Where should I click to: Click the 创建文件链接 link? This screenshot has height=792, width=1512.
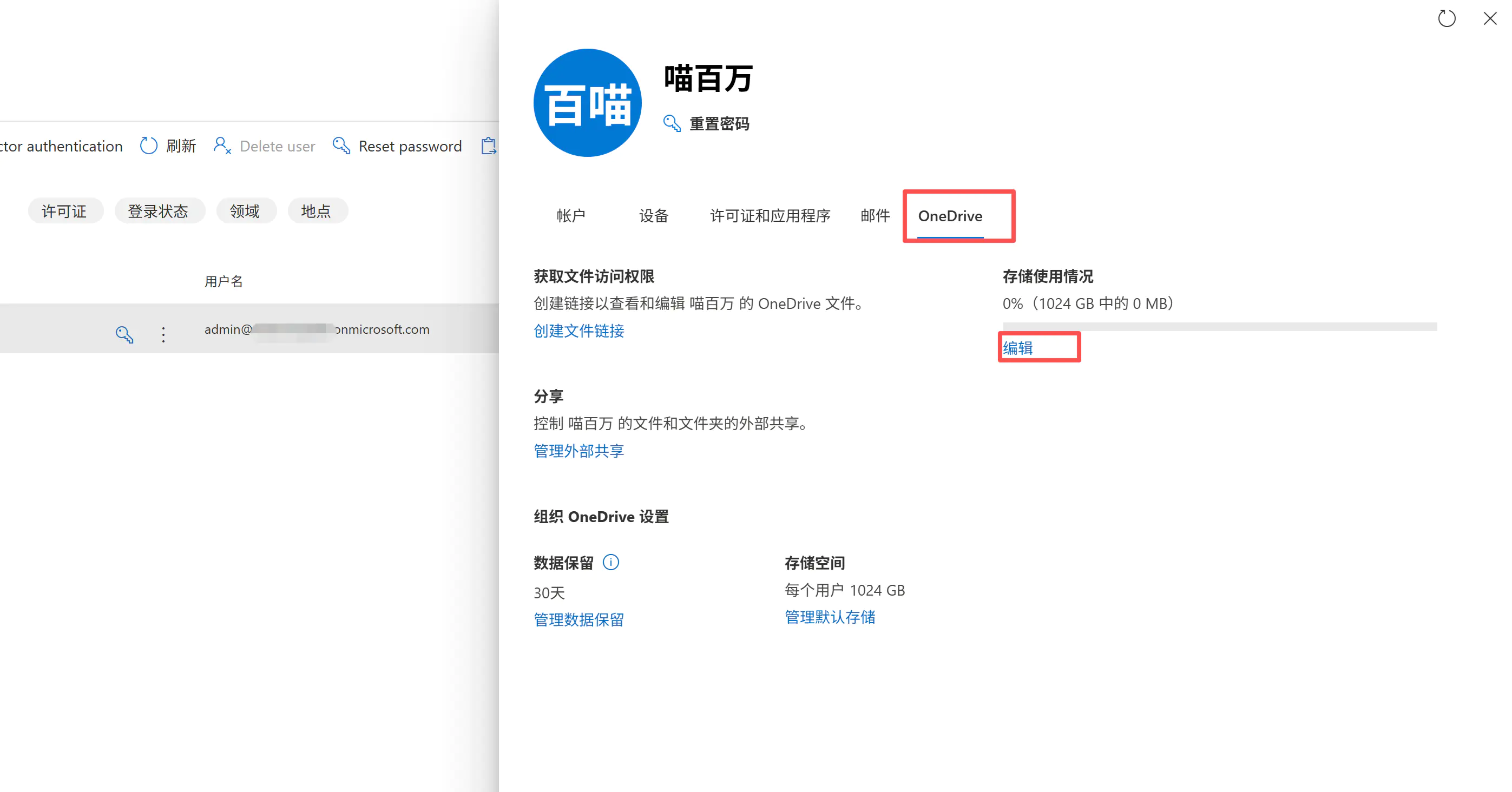coord(578,331)
